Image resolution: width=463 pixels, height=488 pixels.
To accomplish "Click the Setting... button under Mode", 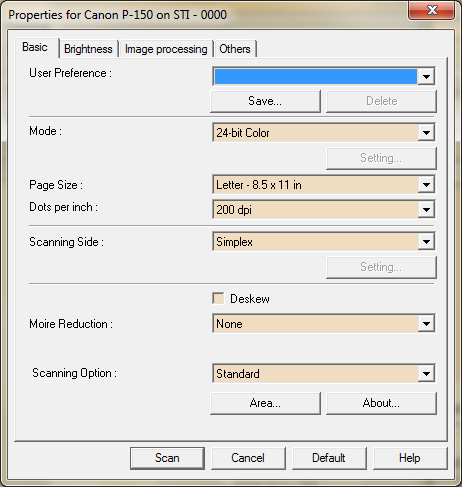I will click(x=381, y=158).
